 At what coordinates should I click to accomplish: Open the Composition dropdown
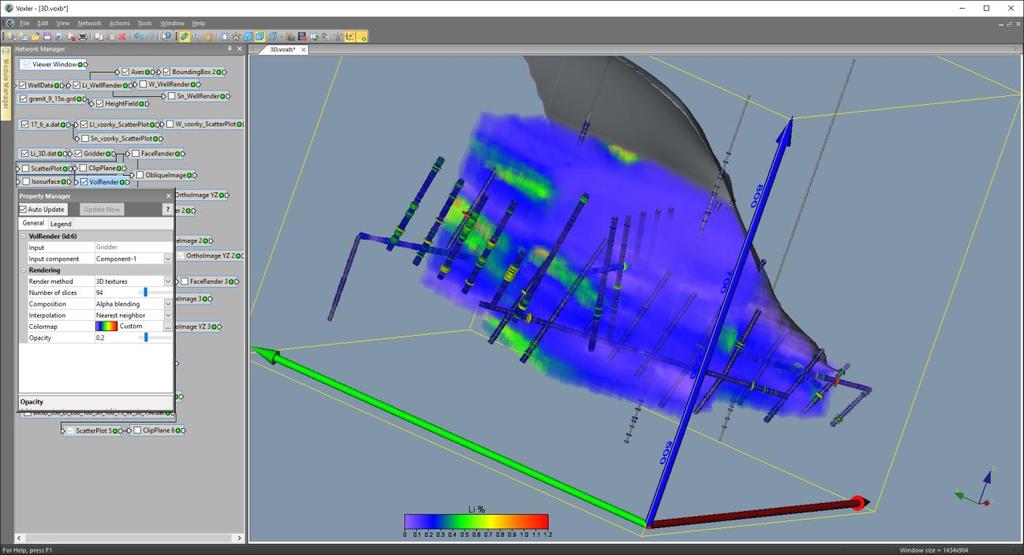click(x=168, y=304)
